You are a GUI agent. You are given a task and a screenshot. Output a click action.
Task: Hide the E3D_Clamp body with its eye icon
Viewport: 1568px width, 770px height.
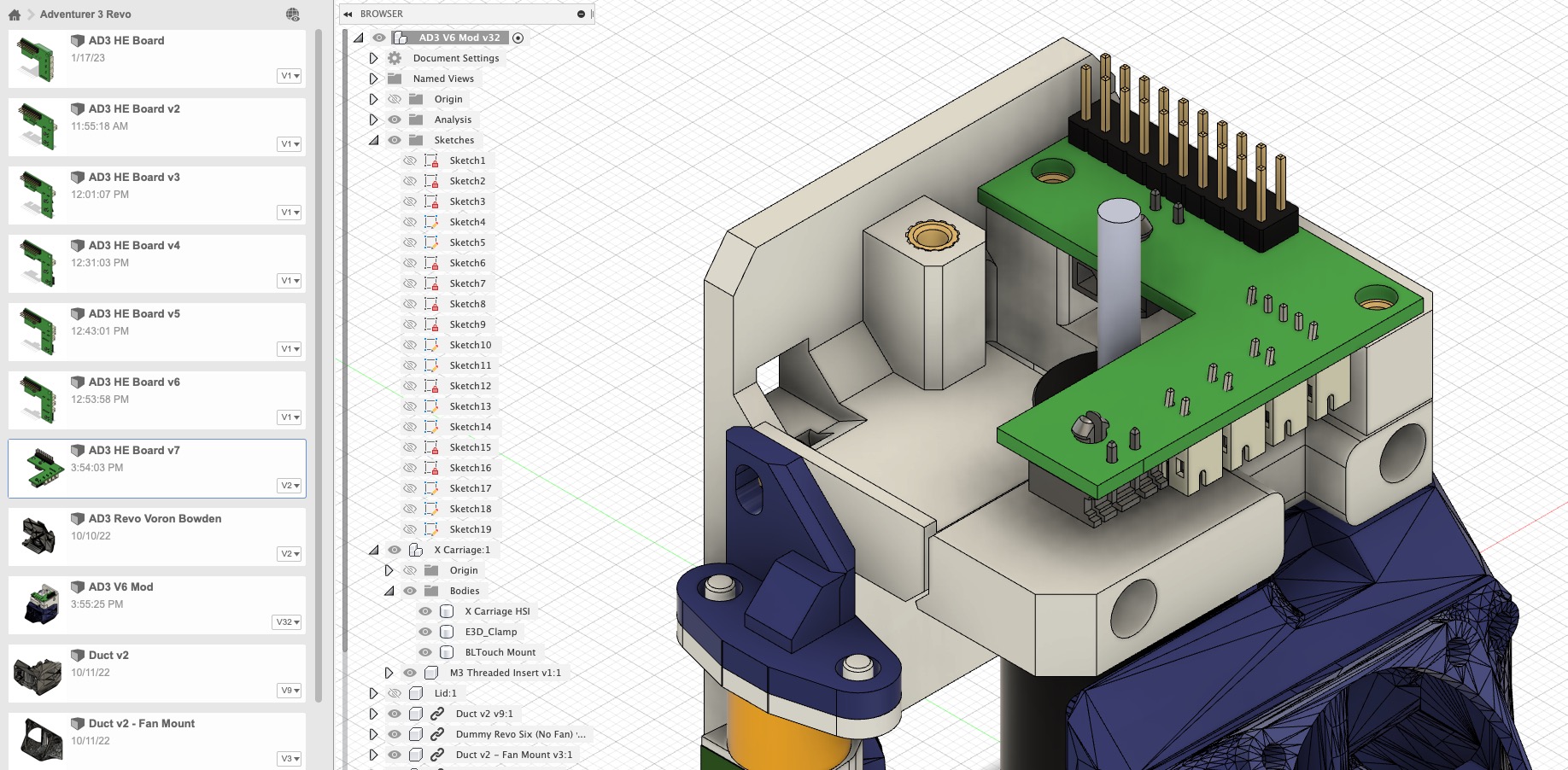(x=425, y=632)
